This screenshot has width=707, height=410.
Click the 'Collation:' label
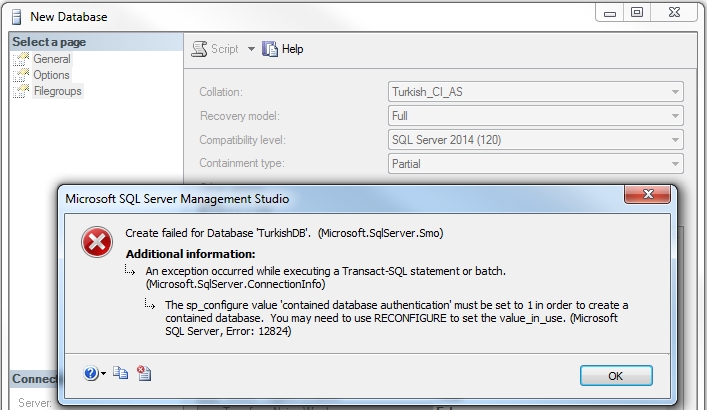click(221, 92)
